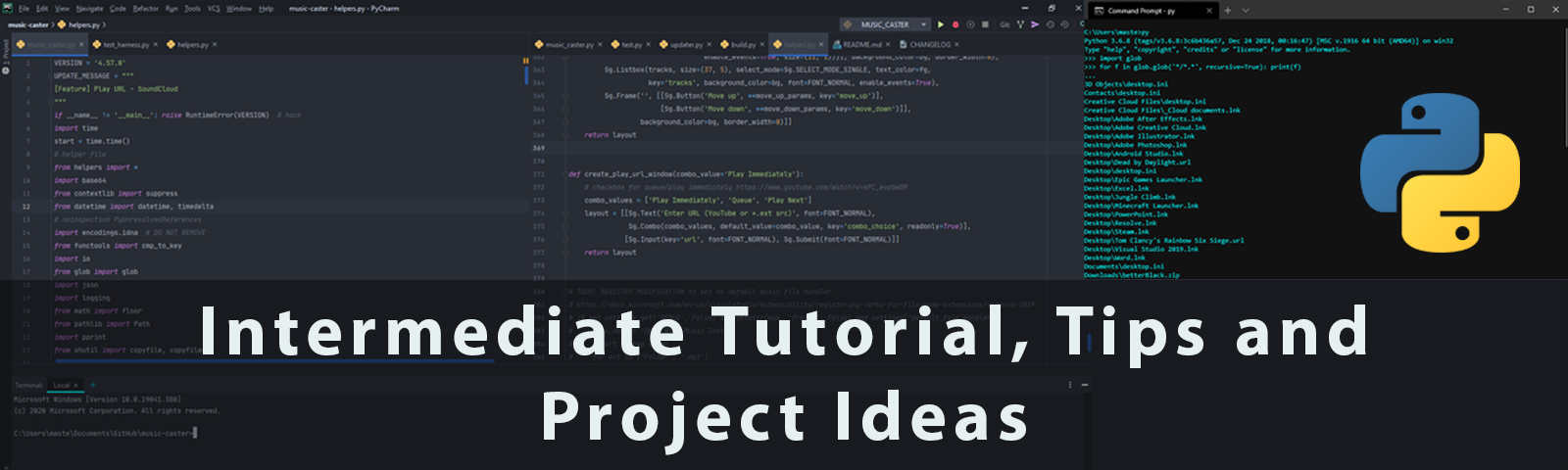This screenshot has width=1568, height=470.
Task: Switch to updater.py tab
Action: 686,44
